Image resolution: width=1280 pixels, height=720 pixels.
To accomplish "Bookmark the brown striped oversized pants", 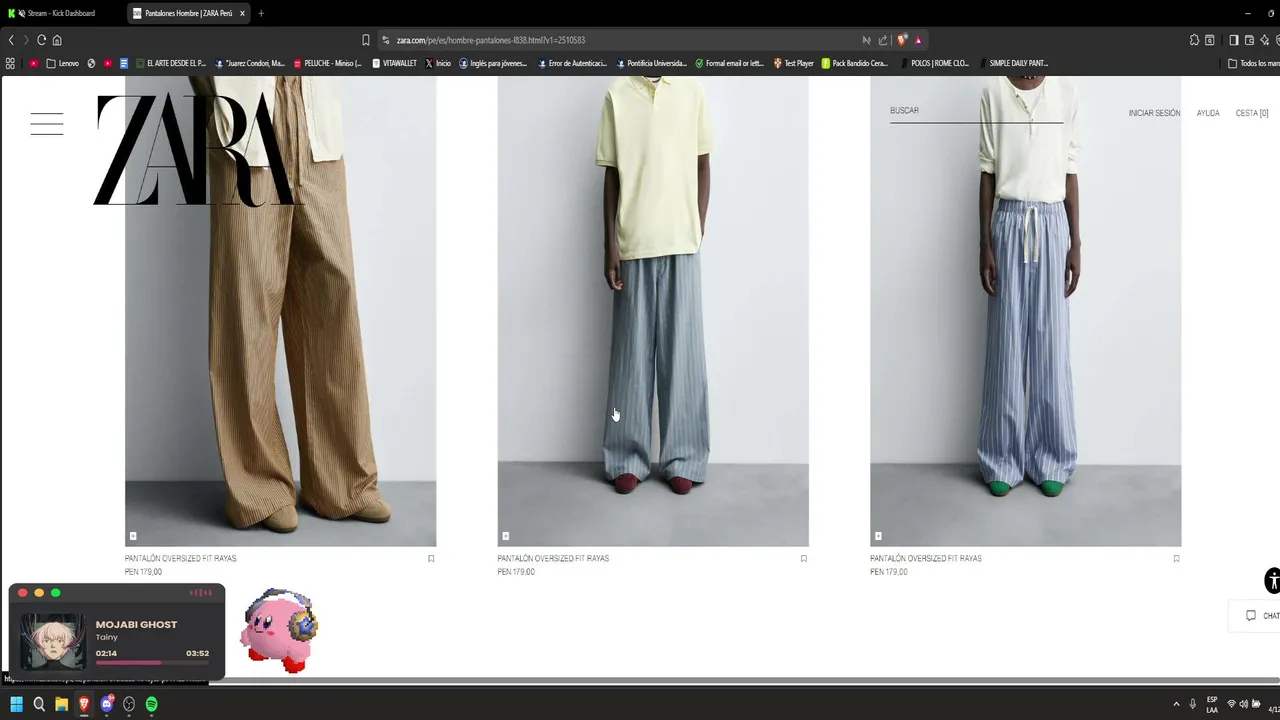I will (431, 559).
